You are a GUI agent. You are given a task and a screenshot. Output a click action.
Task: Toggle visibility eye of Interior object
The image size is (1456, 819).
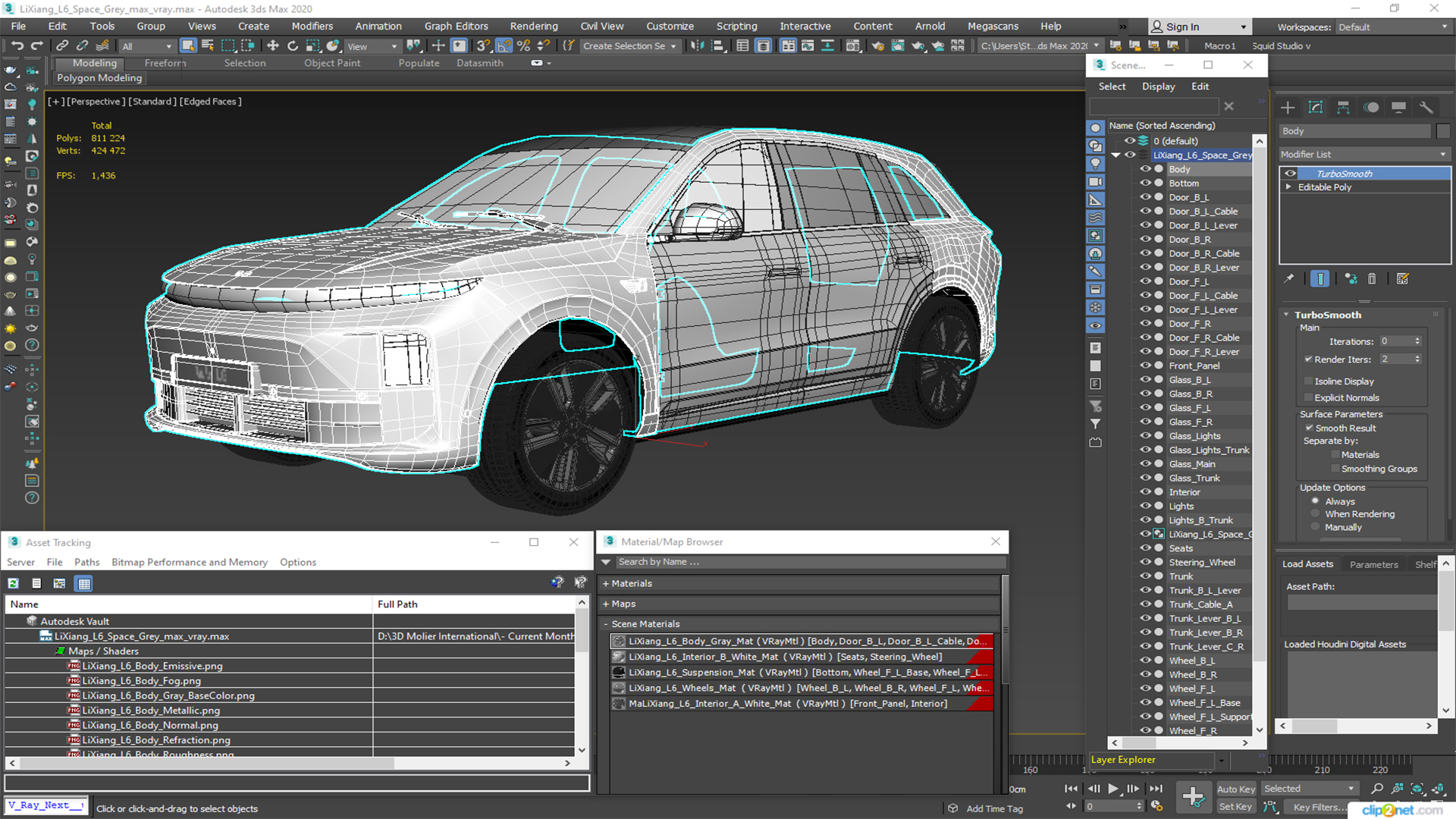[1145, 491]
